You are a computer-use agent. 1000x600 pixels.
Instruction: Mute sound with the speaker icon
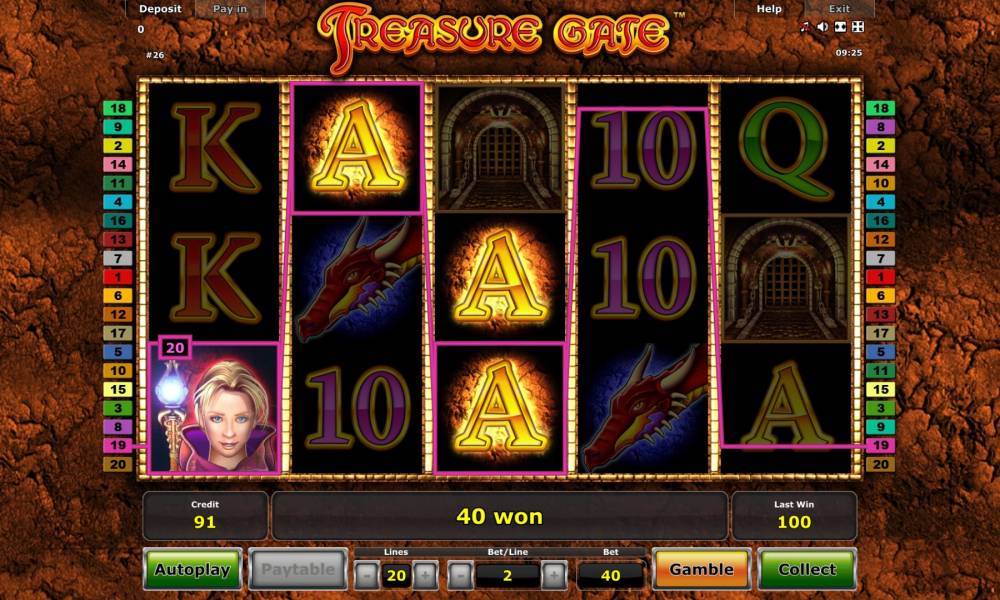(823, 27)
